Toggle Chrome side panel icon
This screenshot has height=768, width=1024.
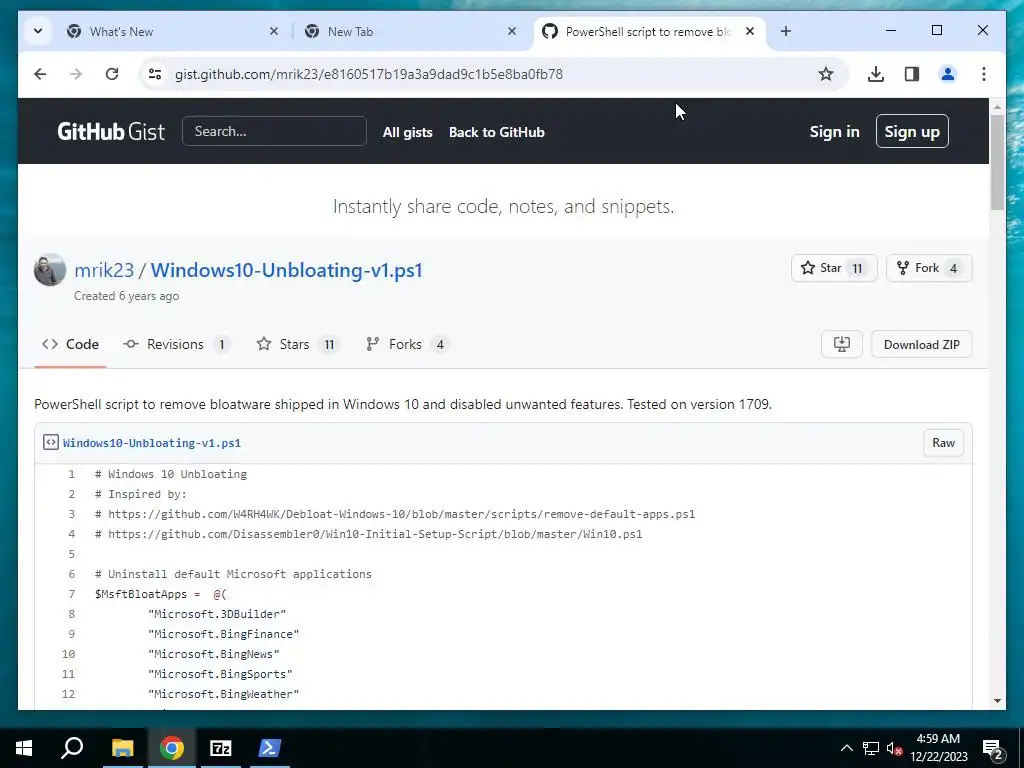(912, 74)
